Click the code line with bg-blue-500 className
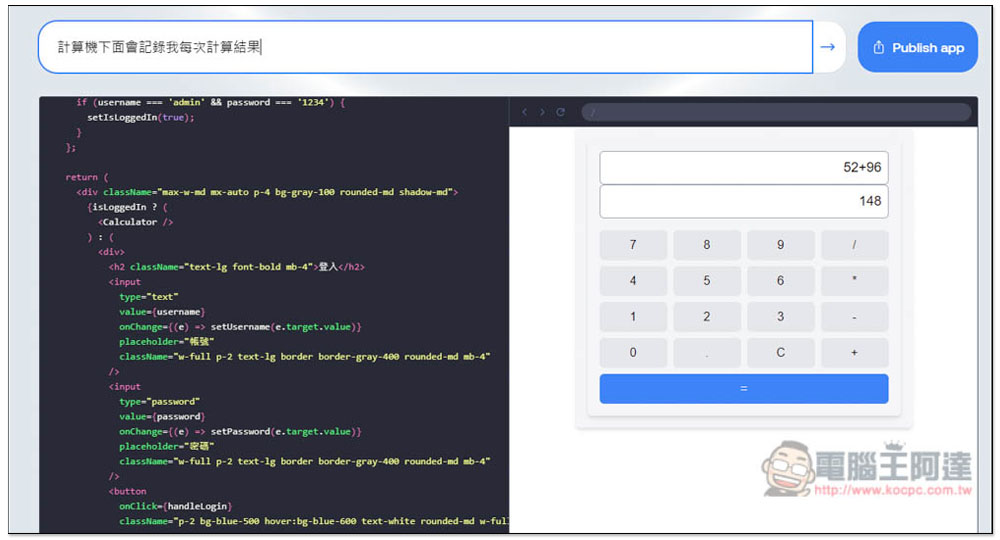Image resolution: width=1000 pixels, height=540 pixels. pos(314,522)
